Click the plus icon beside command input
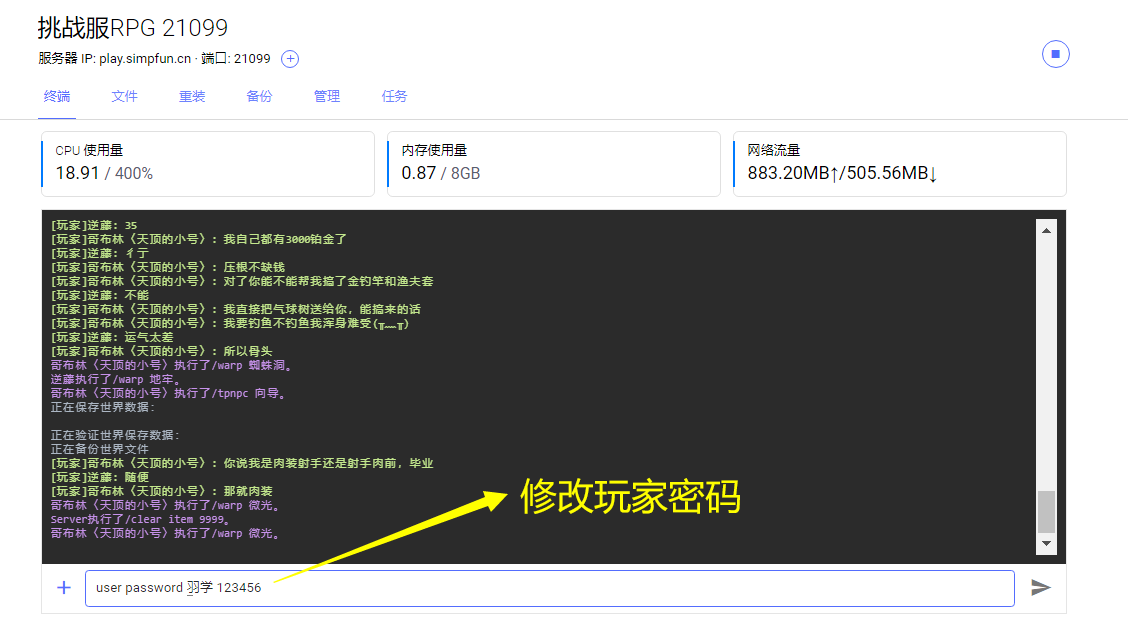 pos(64,588)
